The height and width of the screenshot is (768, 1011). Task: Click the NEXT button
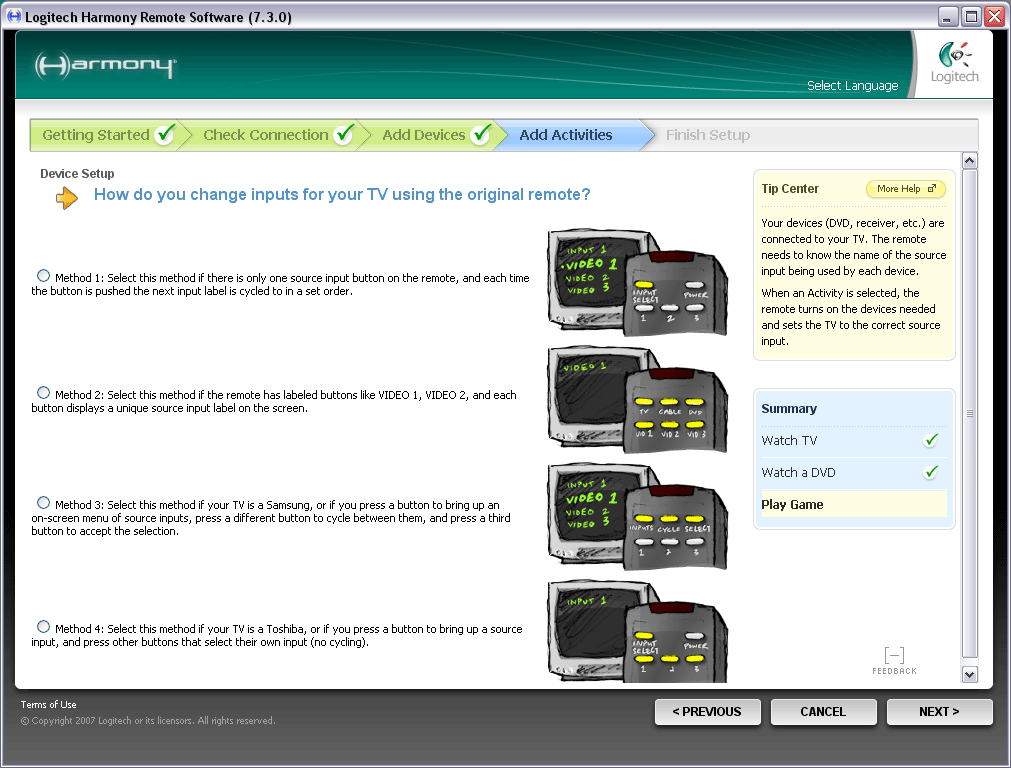coord(939,712)
